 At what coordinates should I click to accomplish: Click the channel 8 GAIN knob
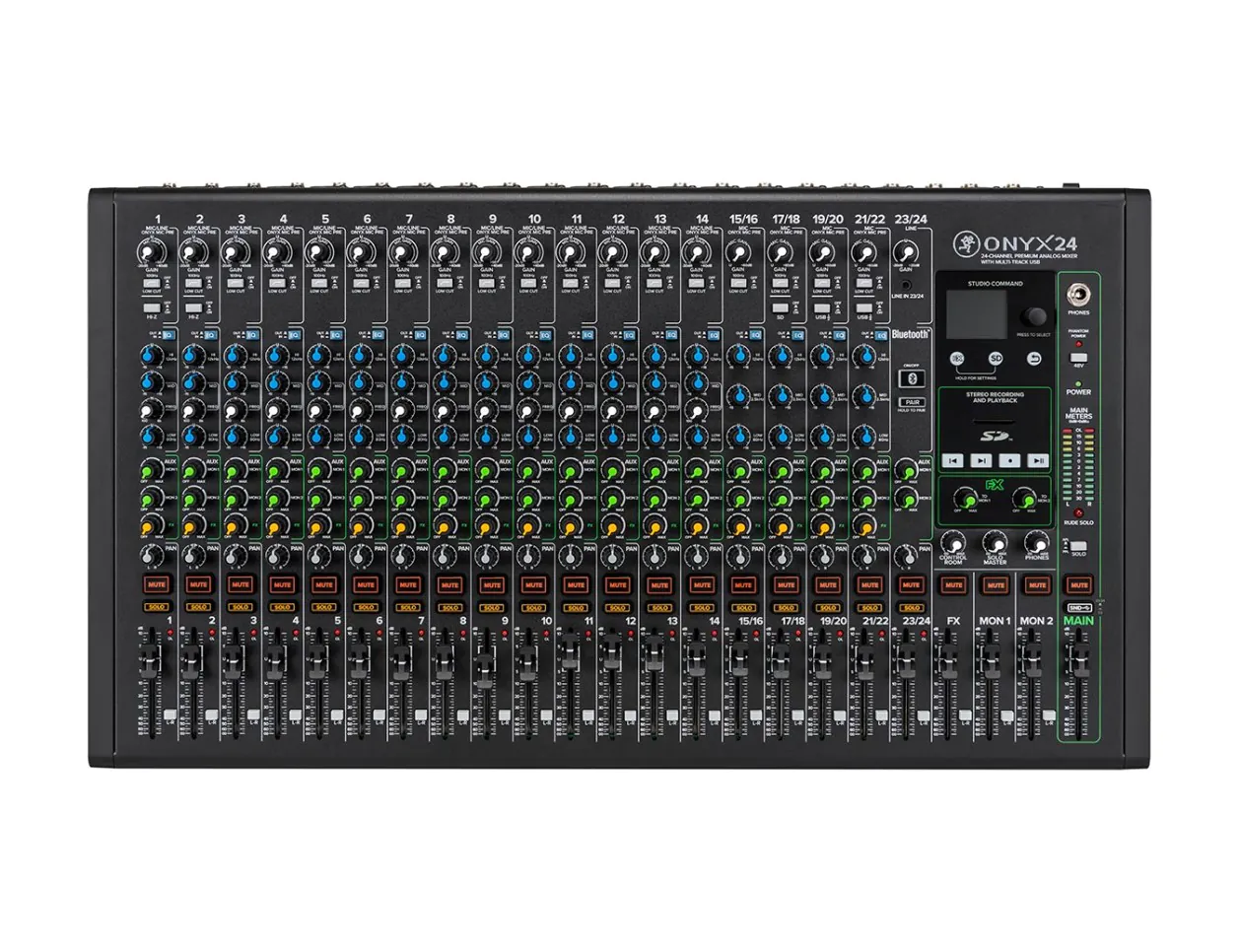[446, 252]
